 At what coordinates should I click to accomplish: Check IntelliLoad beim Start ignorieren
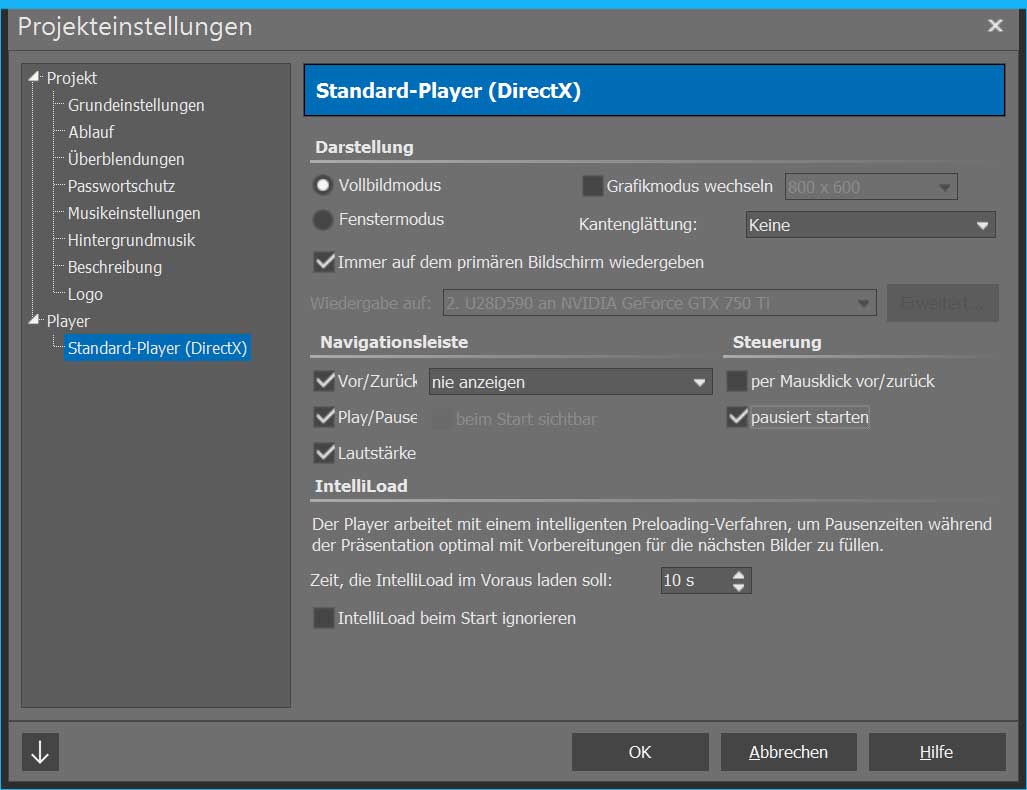pos(324,618)
